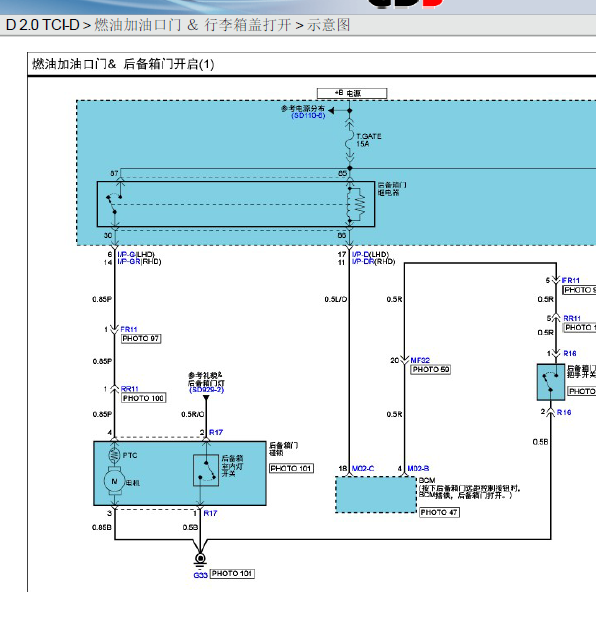Click R17 connector link at pin 2
Image resolution: width=596 pixels, height=638 pixels.
pyautogui.click(x=216, y=432)
